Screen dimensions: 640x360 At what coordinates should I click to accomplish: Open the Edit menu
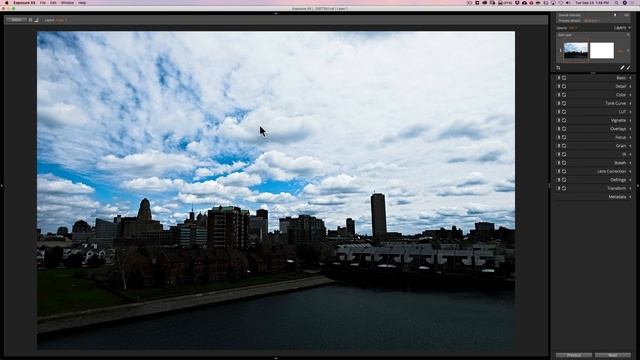(53, 3)
